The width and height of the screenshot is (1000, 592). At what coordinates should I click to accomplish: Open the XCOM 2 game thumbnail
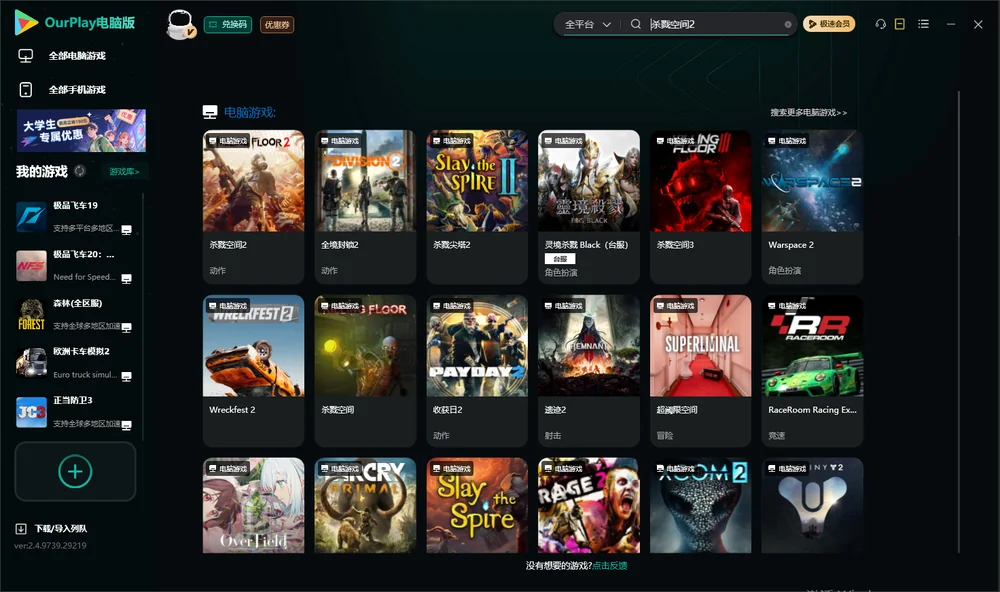click(x=700, y=505)
